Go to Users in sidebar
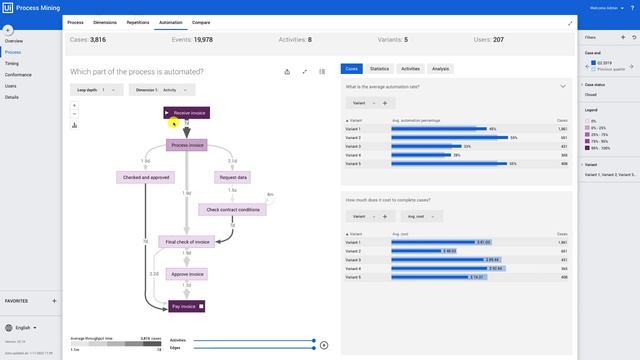Viewport: 640px width, 360px height. pos(11,86)
